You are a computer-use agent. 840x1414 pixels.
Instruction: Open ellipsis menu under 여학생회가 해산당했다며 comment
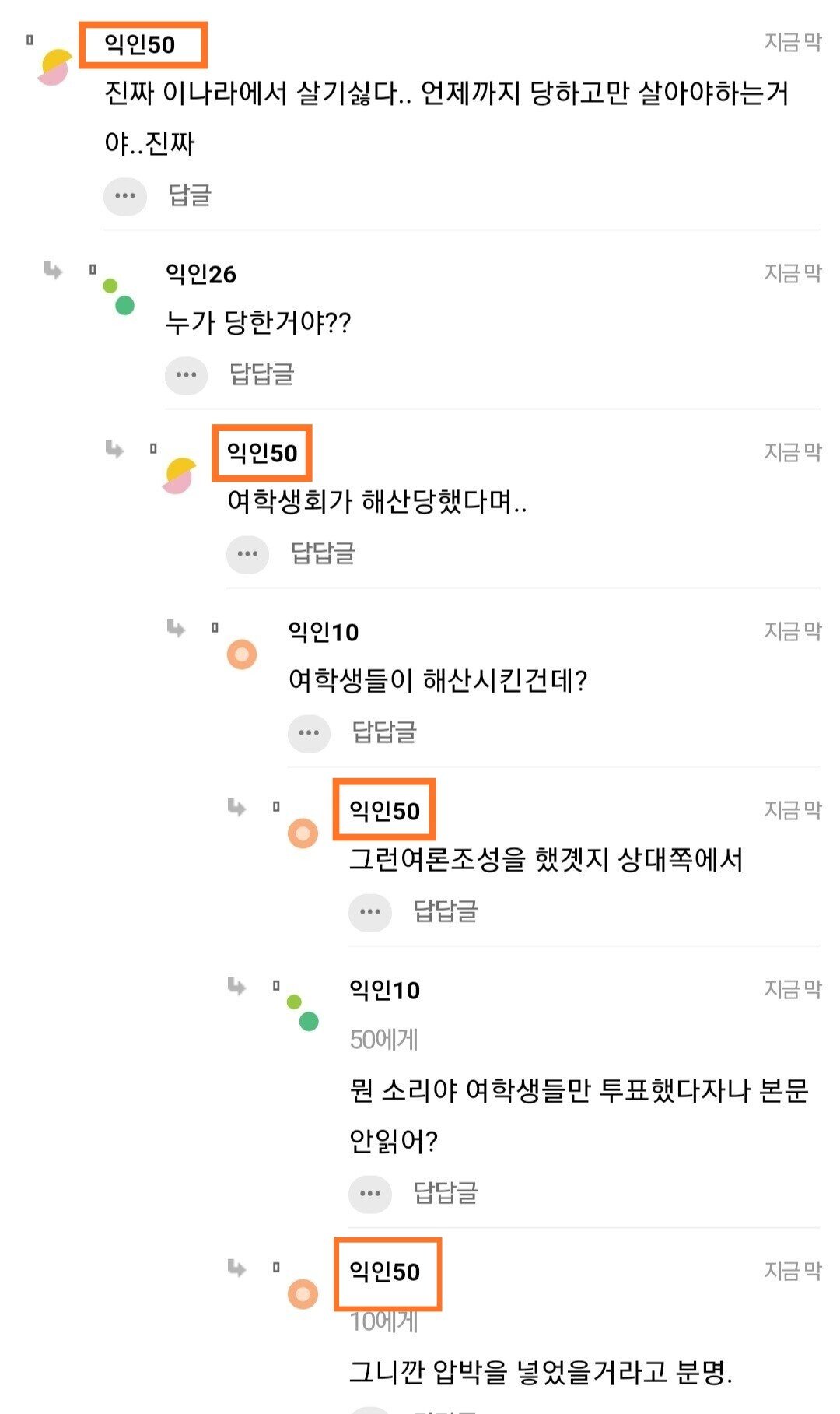click(247, 554)
